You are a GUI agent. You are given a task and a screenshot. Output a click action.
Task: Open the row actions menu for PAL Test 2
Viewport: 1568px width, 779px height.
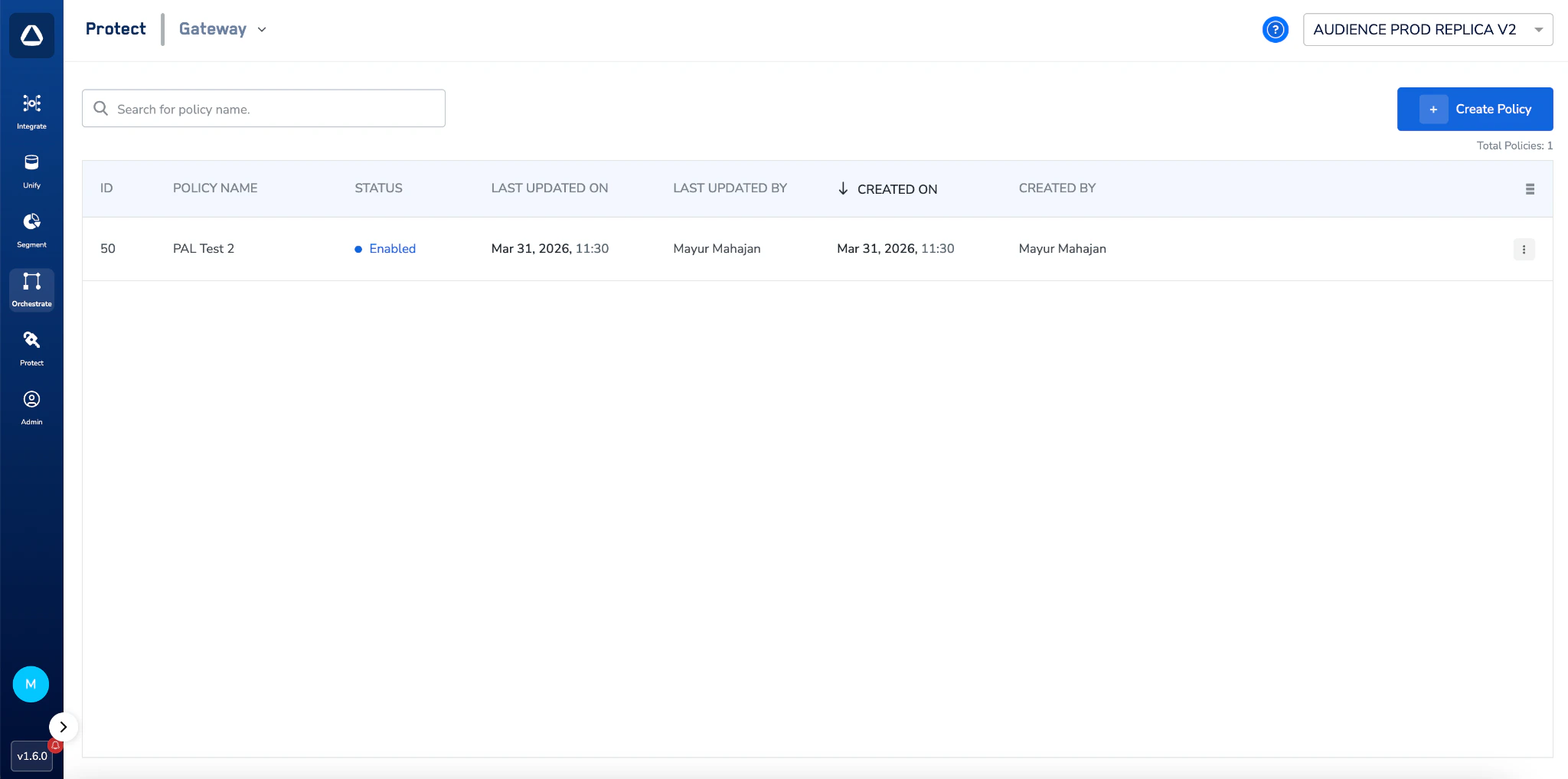1523,249
